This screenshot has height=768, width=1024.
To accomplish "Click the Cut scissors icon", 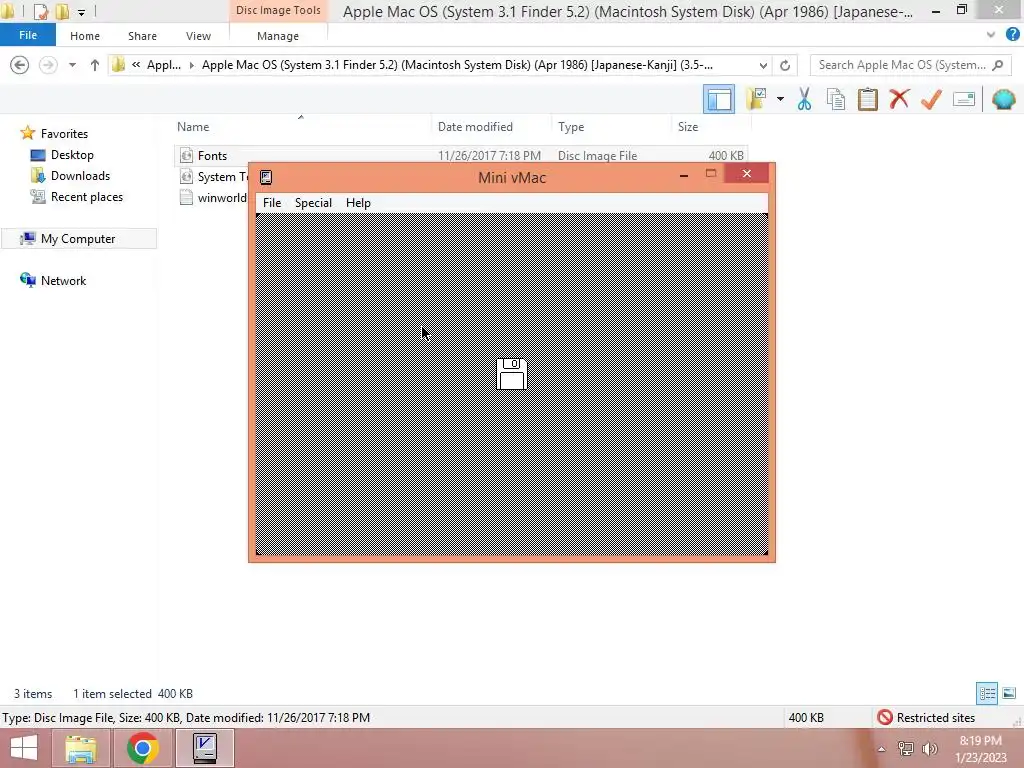I will 804,99.
